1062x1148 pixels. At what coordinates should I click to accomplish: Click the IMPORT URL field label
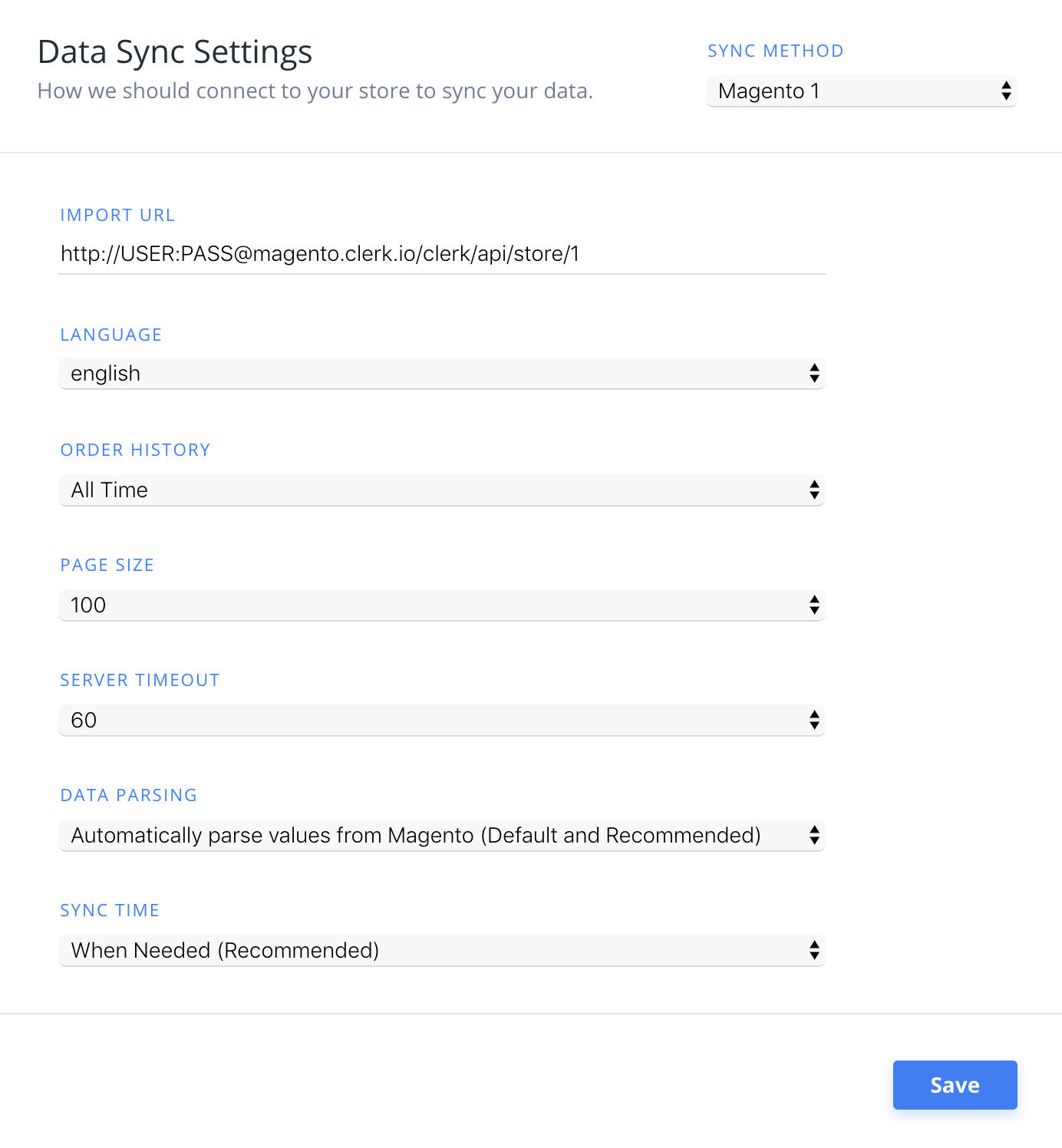(117, 216)
